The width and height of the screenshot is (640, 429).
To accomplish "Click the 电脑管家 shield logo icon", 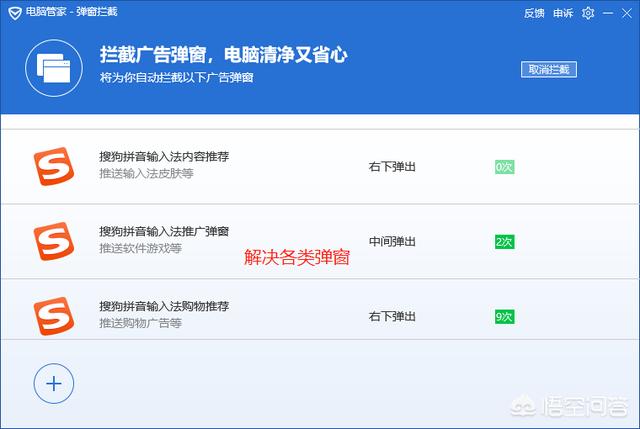I will [15, 13].
